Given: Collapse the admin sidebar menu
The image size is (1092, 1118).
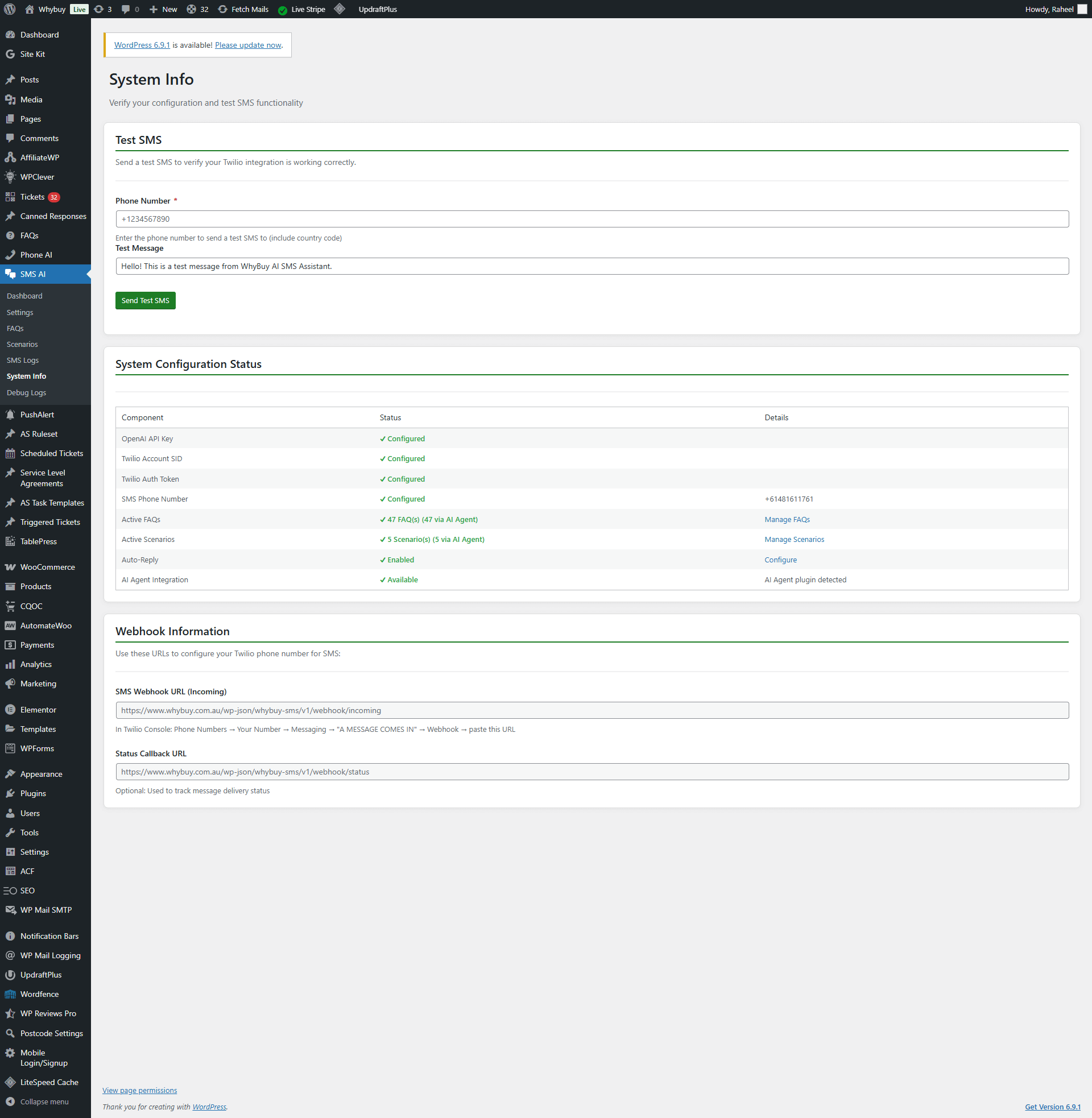Looking at the screenshot, I should 44,1102.
